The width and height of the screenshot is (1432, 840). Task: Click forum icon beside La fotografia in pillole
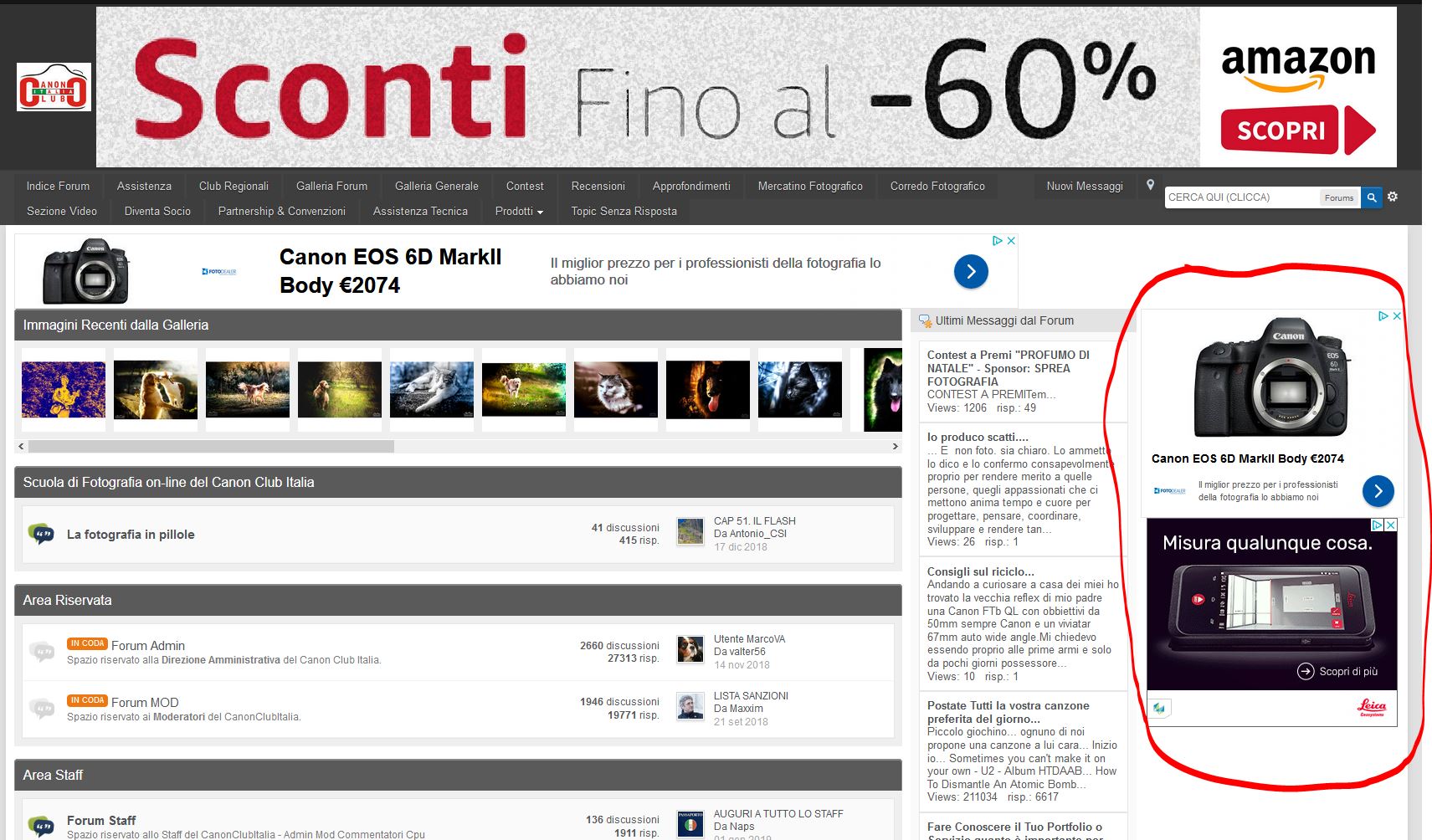(x=41, y=533)
